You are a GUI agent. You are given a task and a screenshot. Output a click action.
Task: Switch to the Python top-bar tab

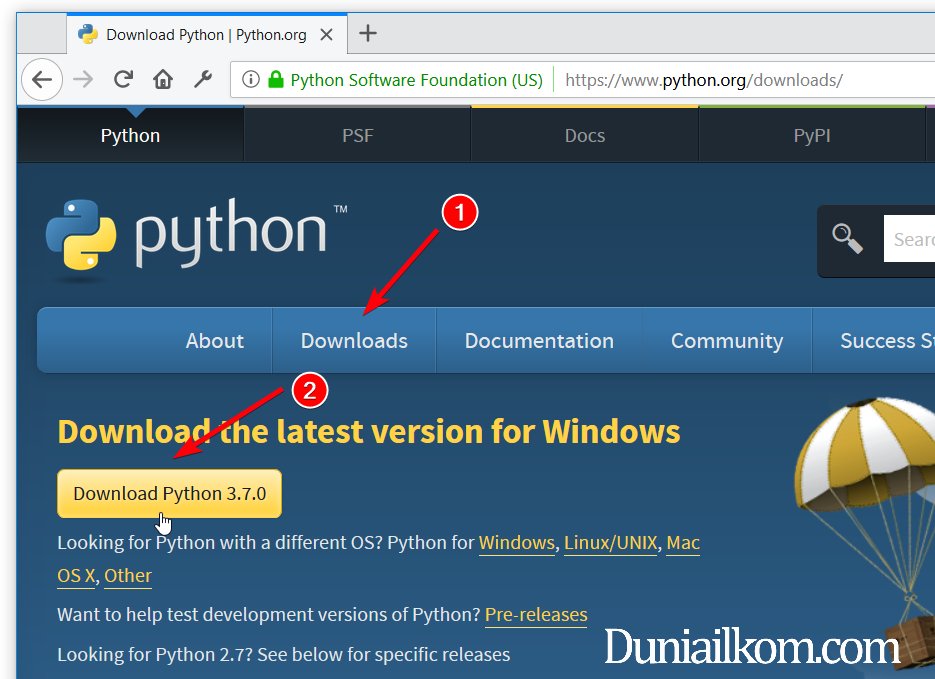point(130,135)
